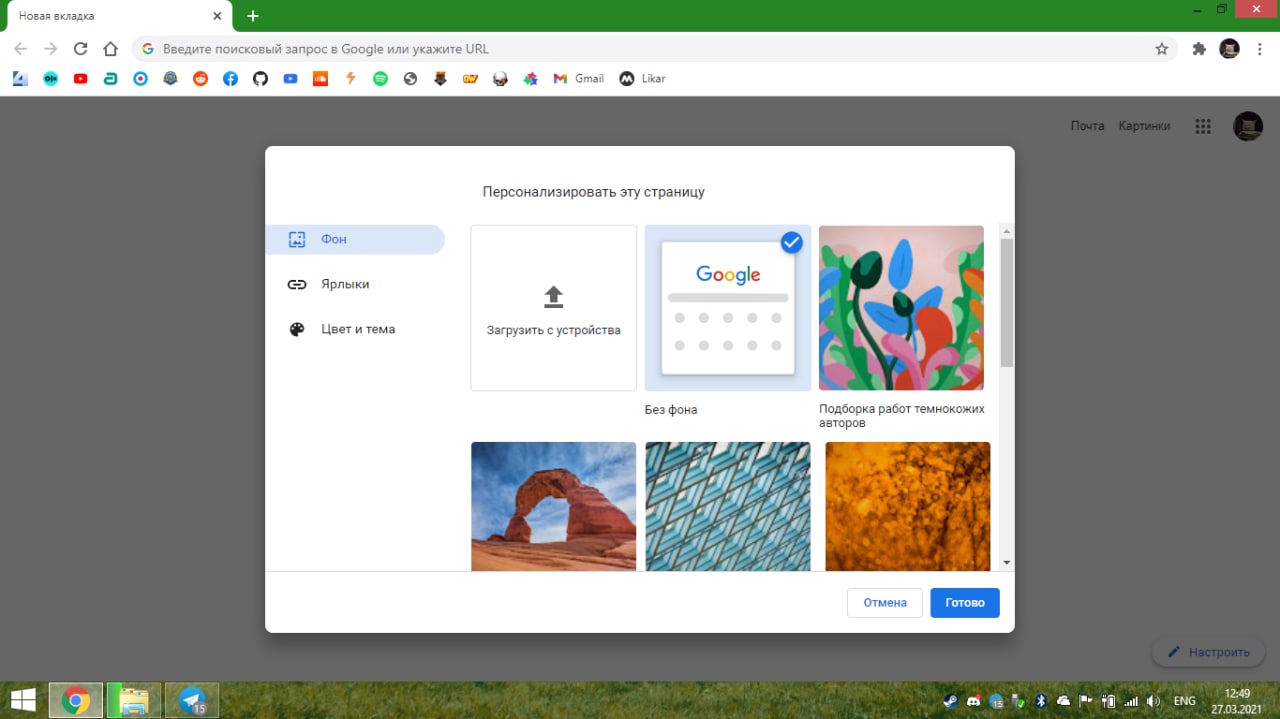Choose the teal glass architecture background
This screenshot has height=719, width=1280.
pos(728,506)
